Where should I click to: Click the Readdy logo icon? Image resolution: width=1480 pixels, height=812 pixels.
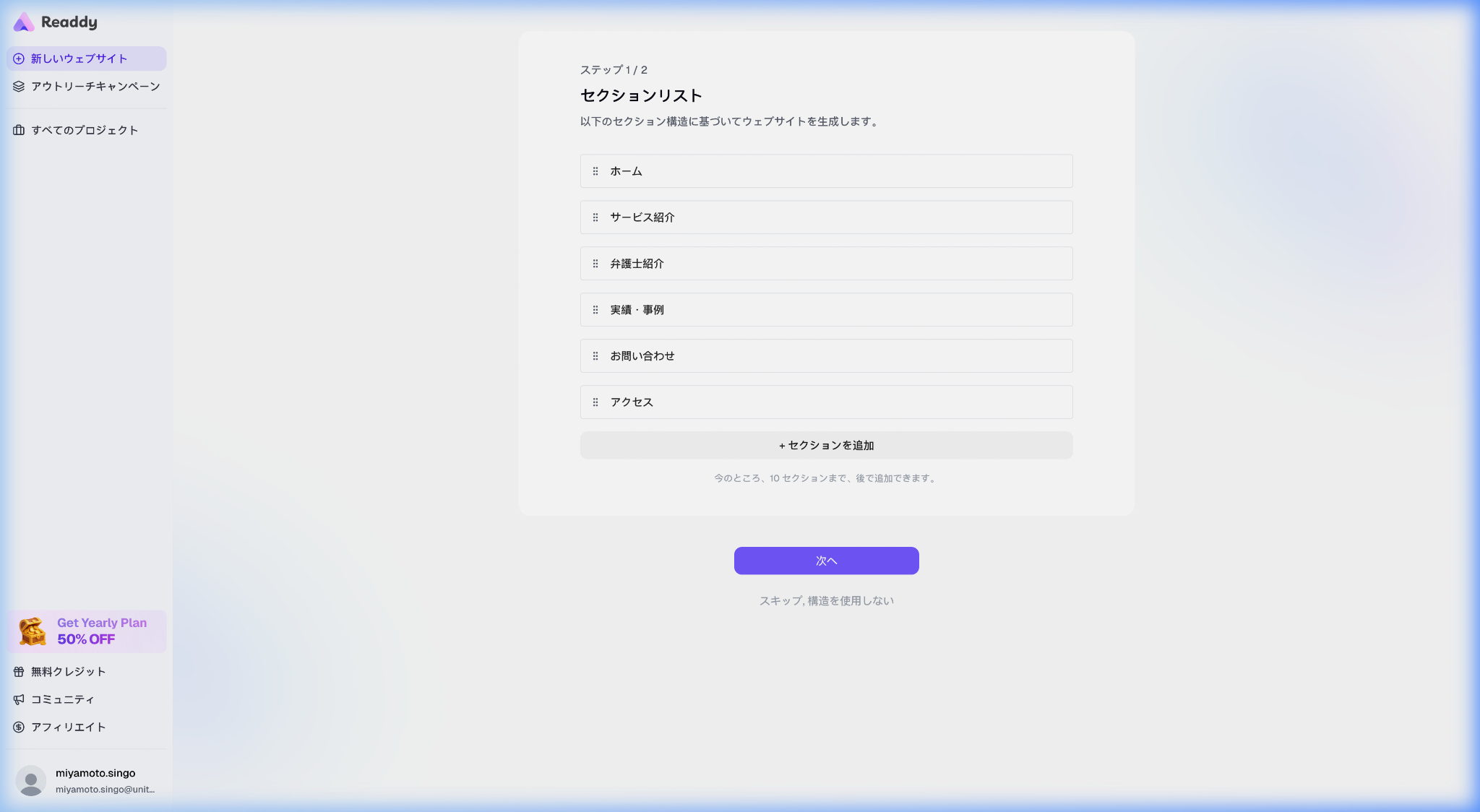pyautogui.click(x=24, y=22)
